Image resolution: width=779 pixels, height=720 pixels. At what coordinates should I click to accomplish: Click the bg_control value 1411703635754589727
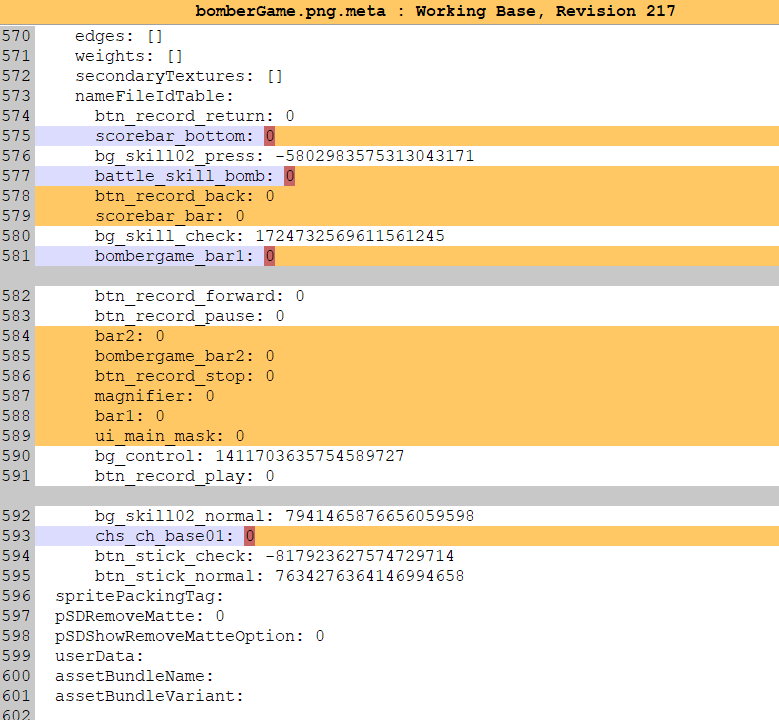point(310,456)
